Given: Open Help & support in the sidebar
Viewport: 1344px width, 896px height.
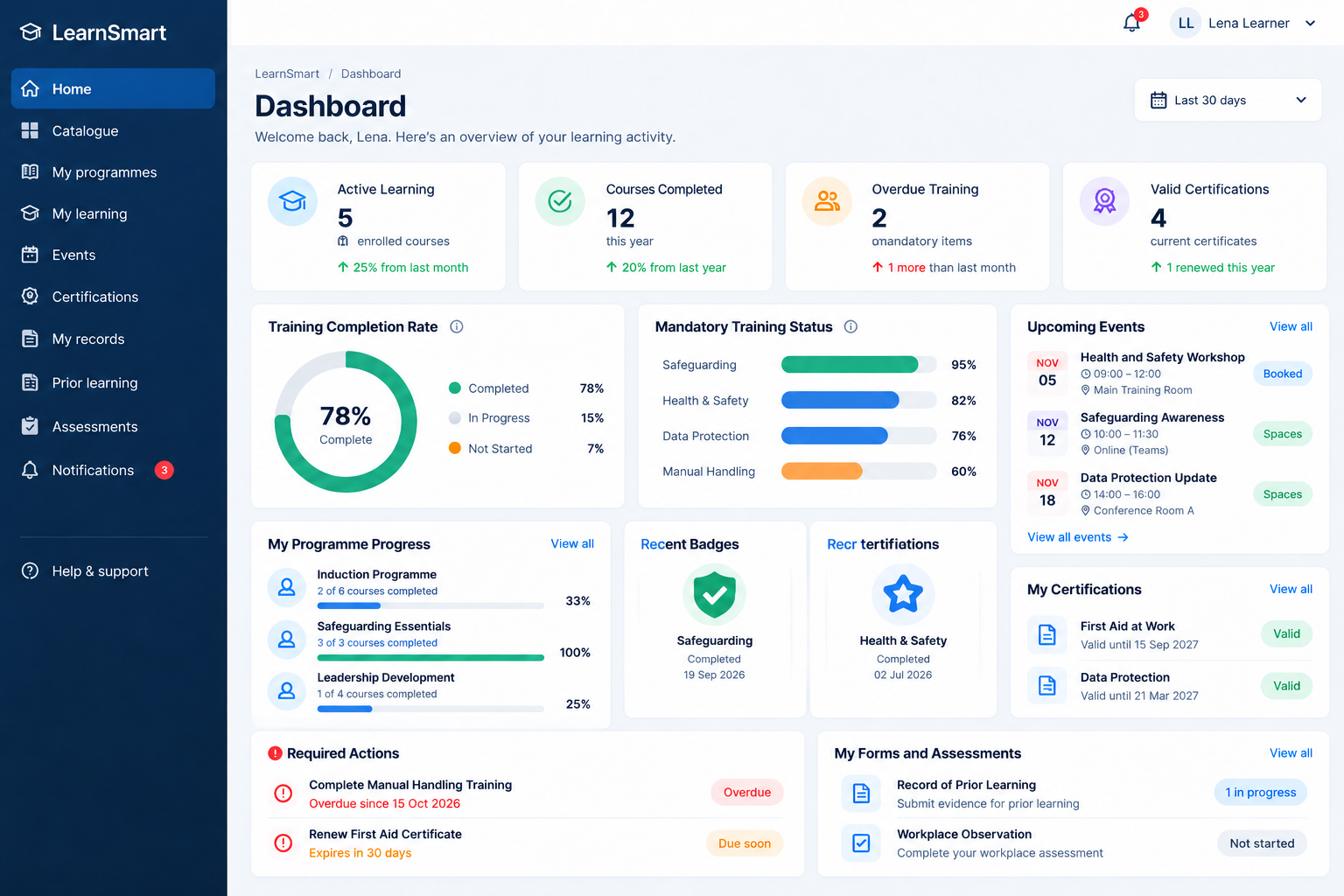Looking at the screenshot, I should coord(113,571).
